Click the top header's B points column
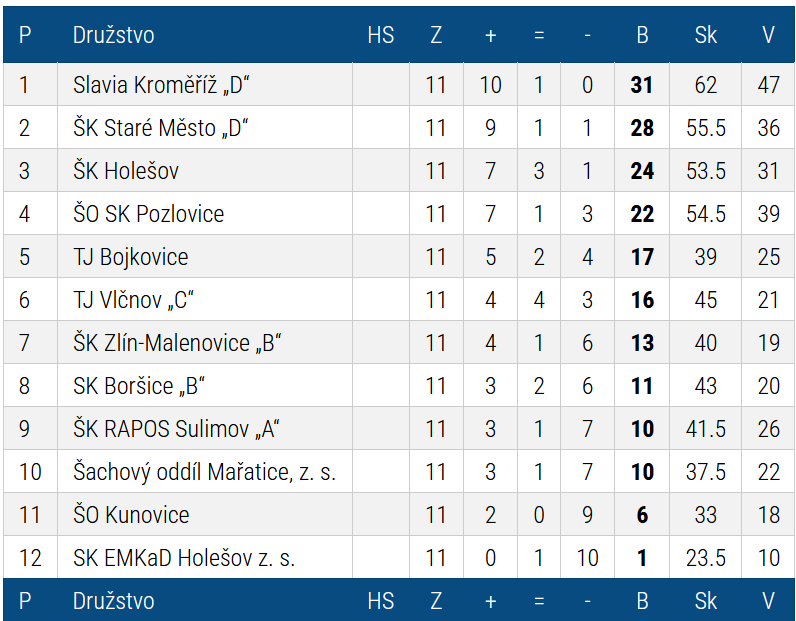The width and height of the screenshot is (796, 621). click(642, 35)
